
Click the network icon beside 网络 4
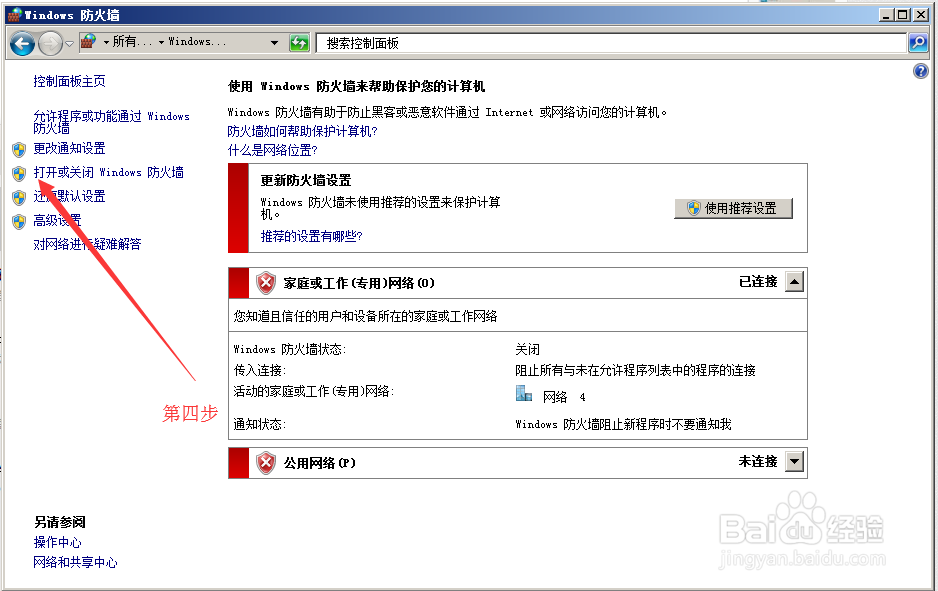pos(524,393)
